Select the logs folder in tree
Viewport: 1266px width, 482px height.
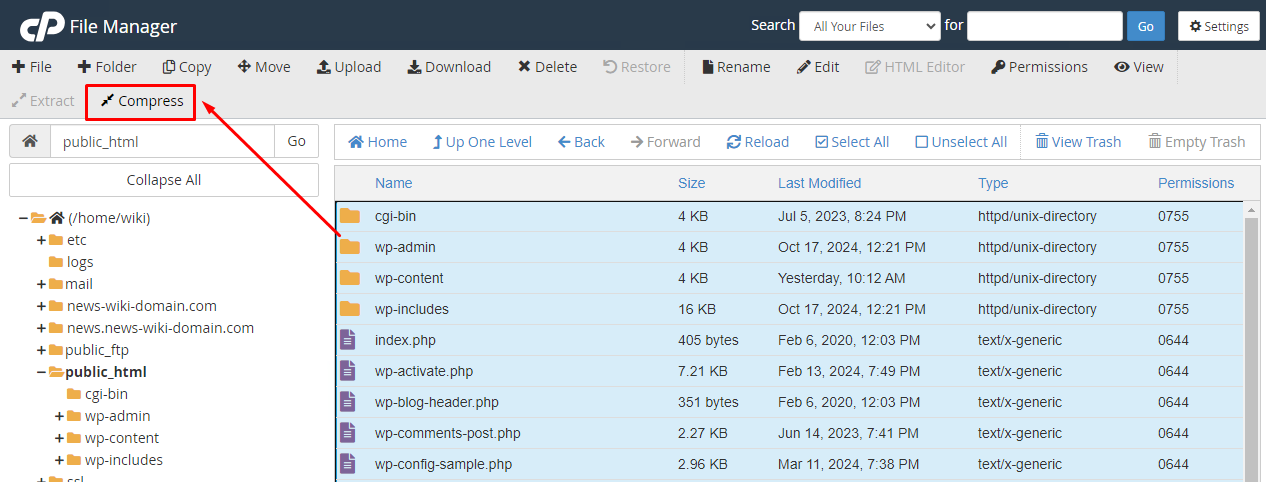tap(80, 262)
